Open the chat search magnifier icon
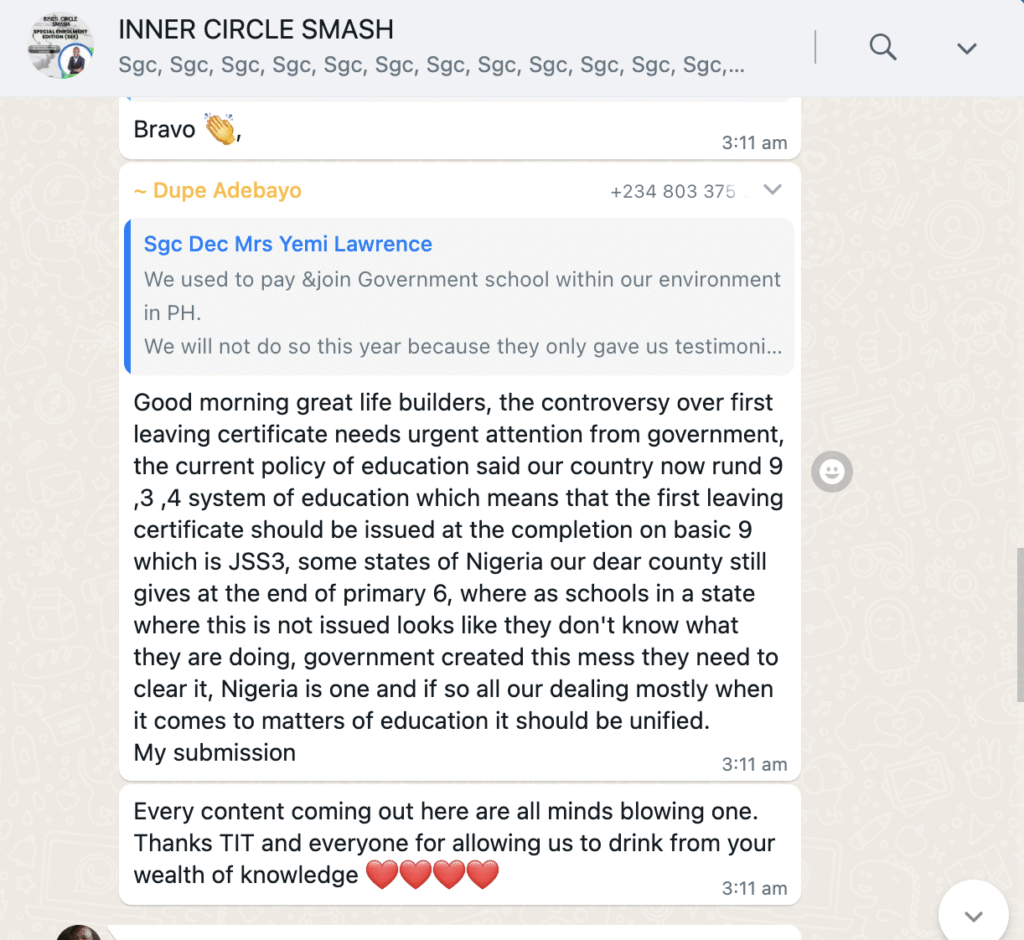 882,47
